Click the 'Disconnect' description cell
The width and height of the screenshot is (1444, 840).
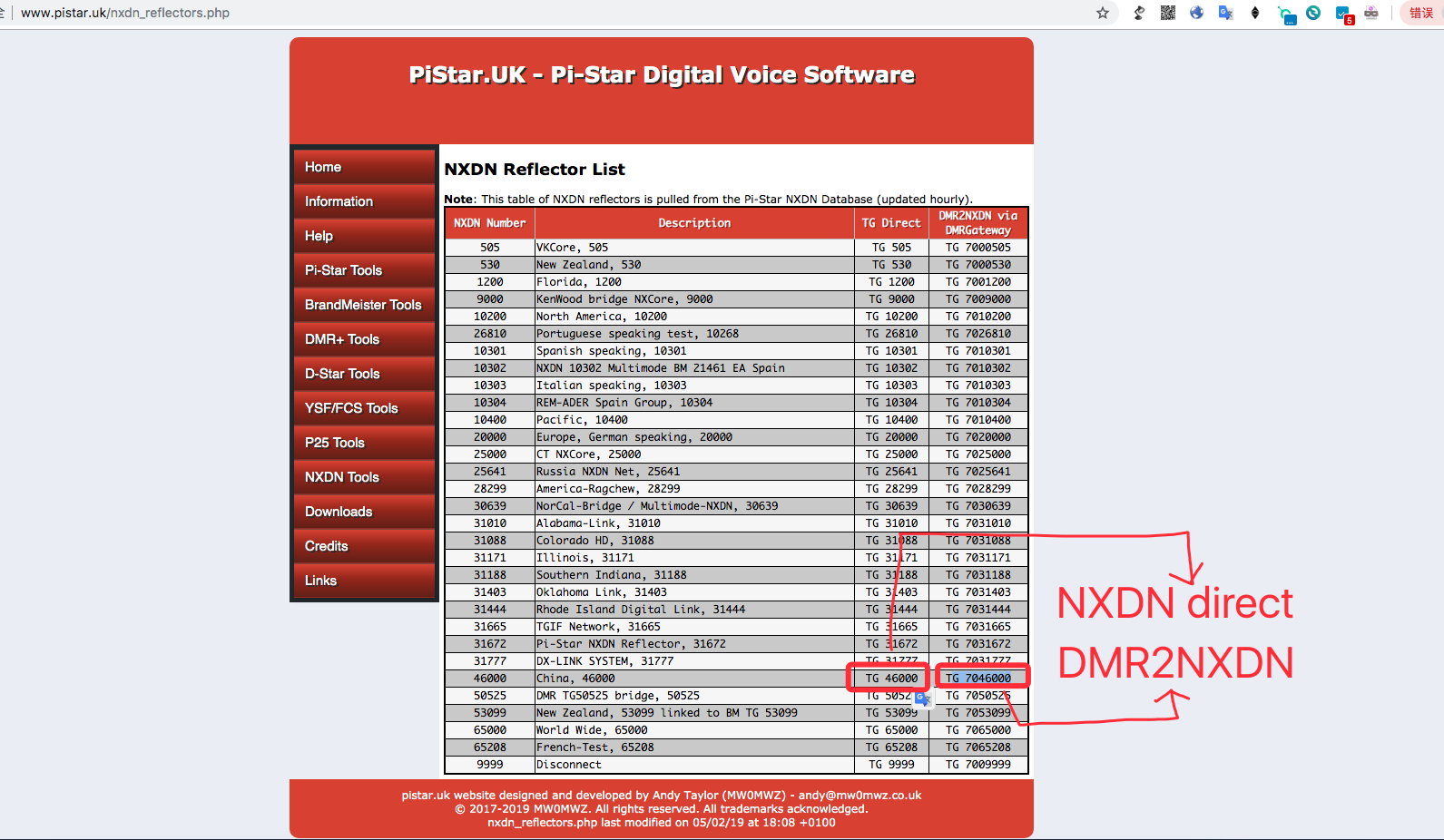coord(694,765)
